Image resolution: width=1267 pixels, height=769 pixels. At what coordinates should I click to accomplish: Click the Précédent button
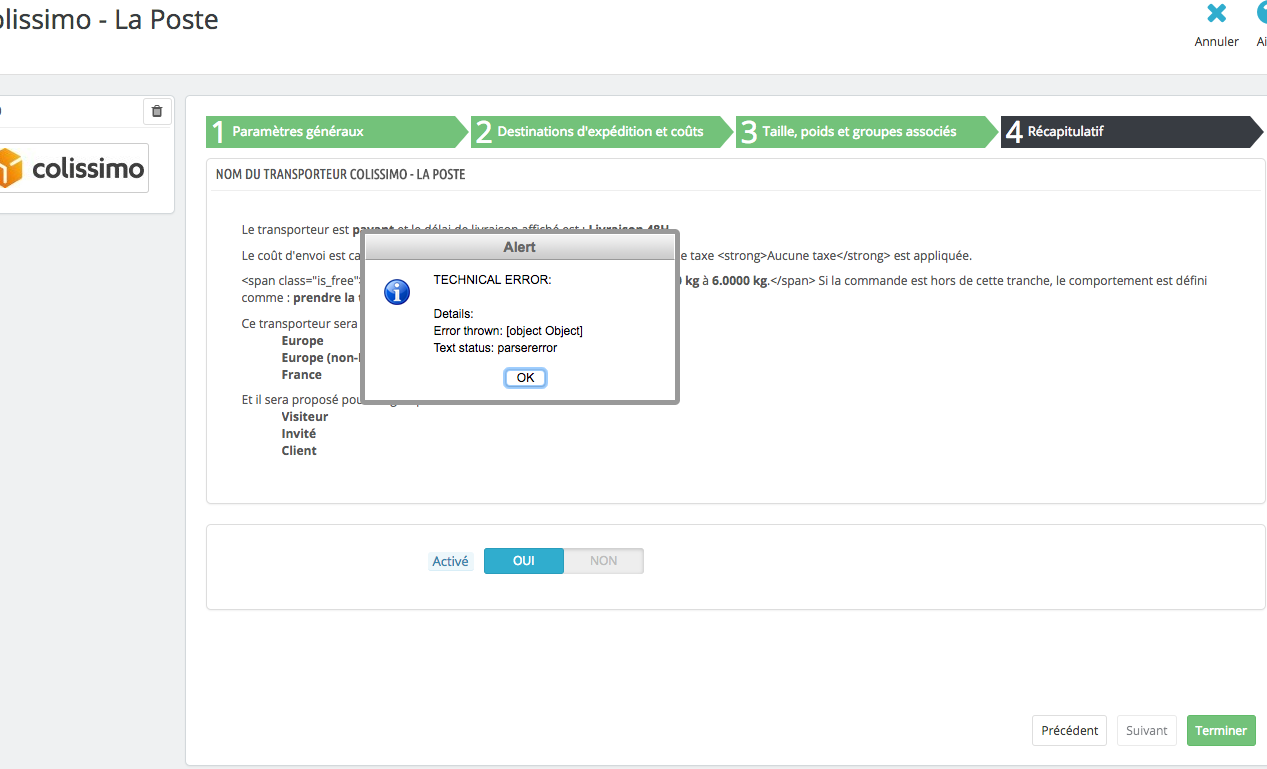1070,730
